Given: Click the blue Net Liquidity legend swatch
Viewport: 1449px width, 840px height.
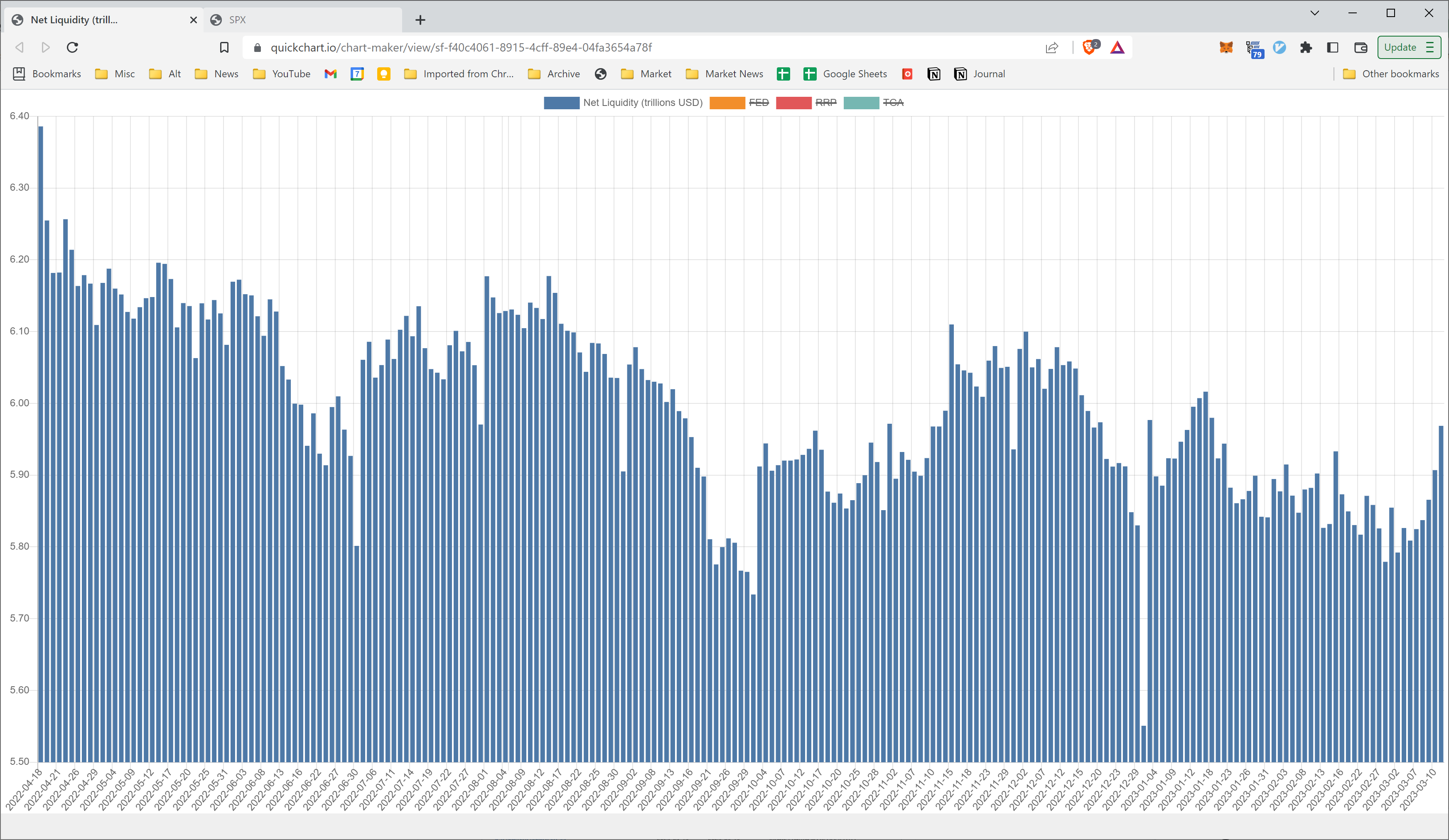Looking at the screenshot, I should coord(562,102).
